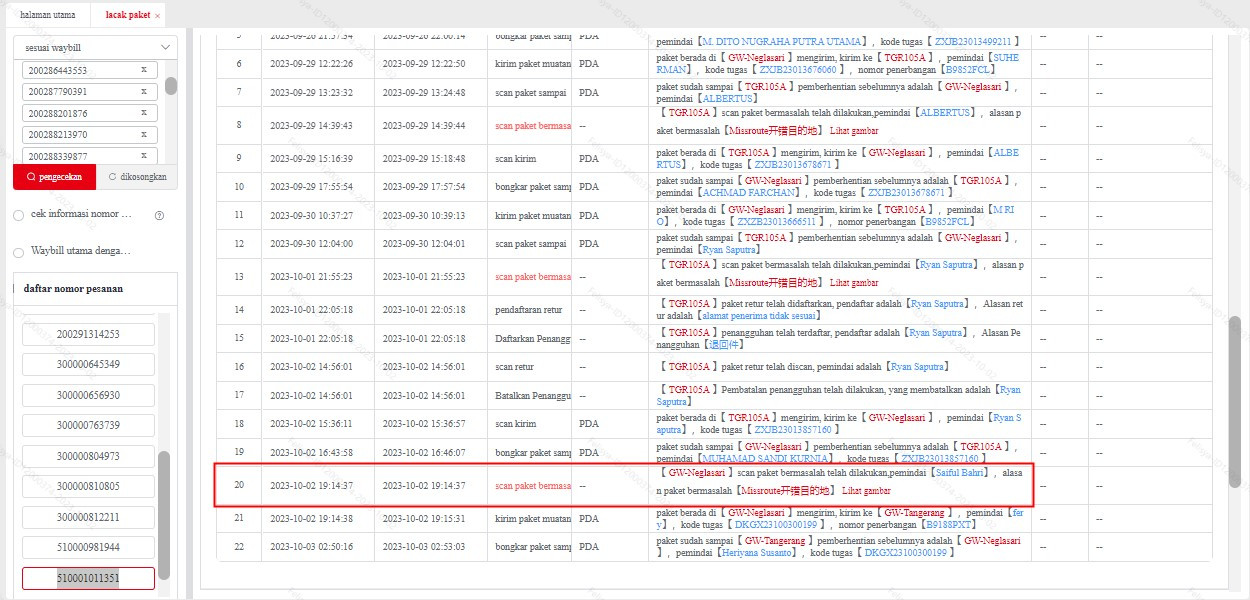This screenshot has height=600, width=1250.
Task: Click scan retur cell in row 16
Action: pyautogui.click(x=529, y=367)
